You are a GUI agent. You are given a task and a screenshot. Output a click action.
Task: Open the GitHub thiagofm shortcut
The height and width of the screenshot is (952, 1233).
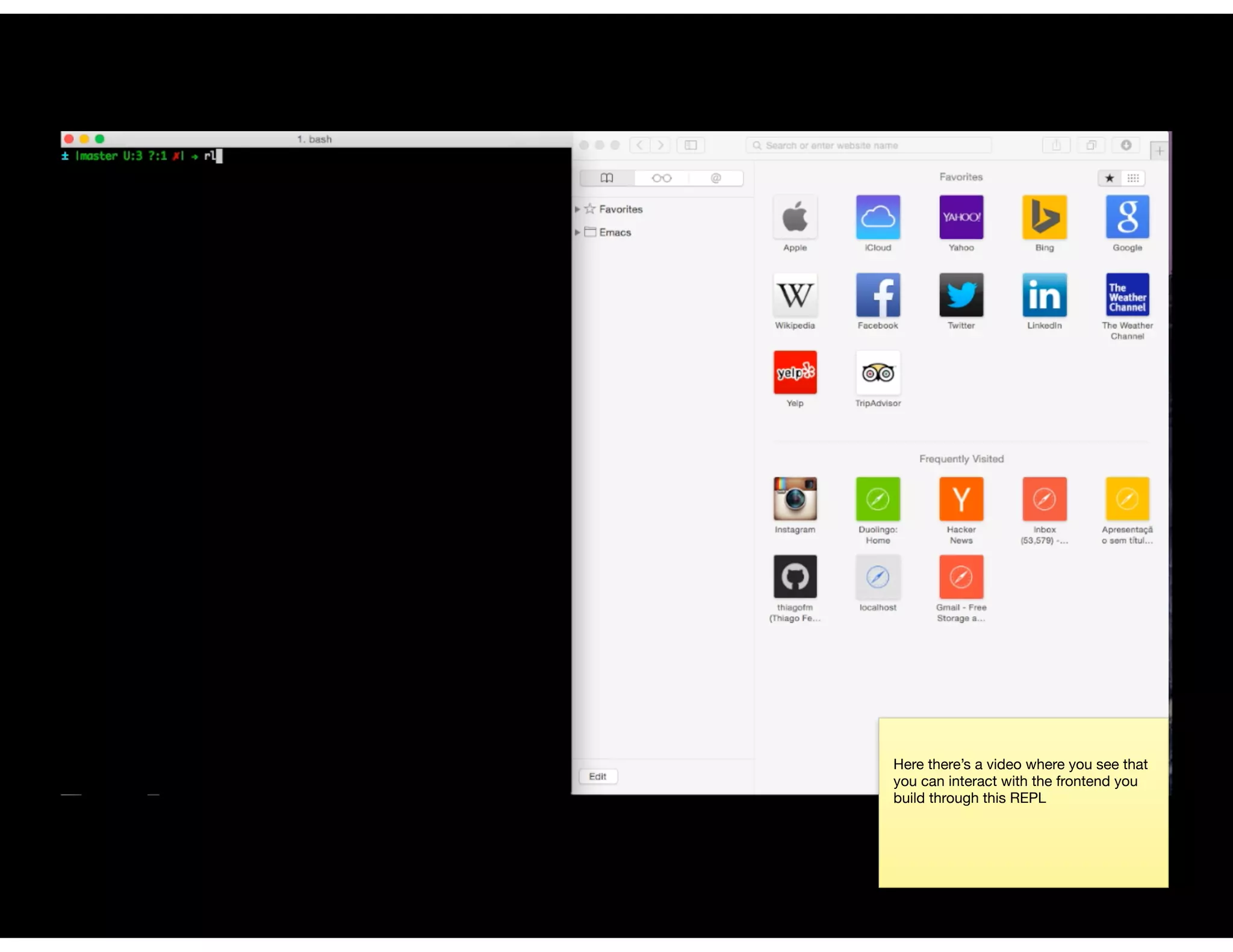795,577
